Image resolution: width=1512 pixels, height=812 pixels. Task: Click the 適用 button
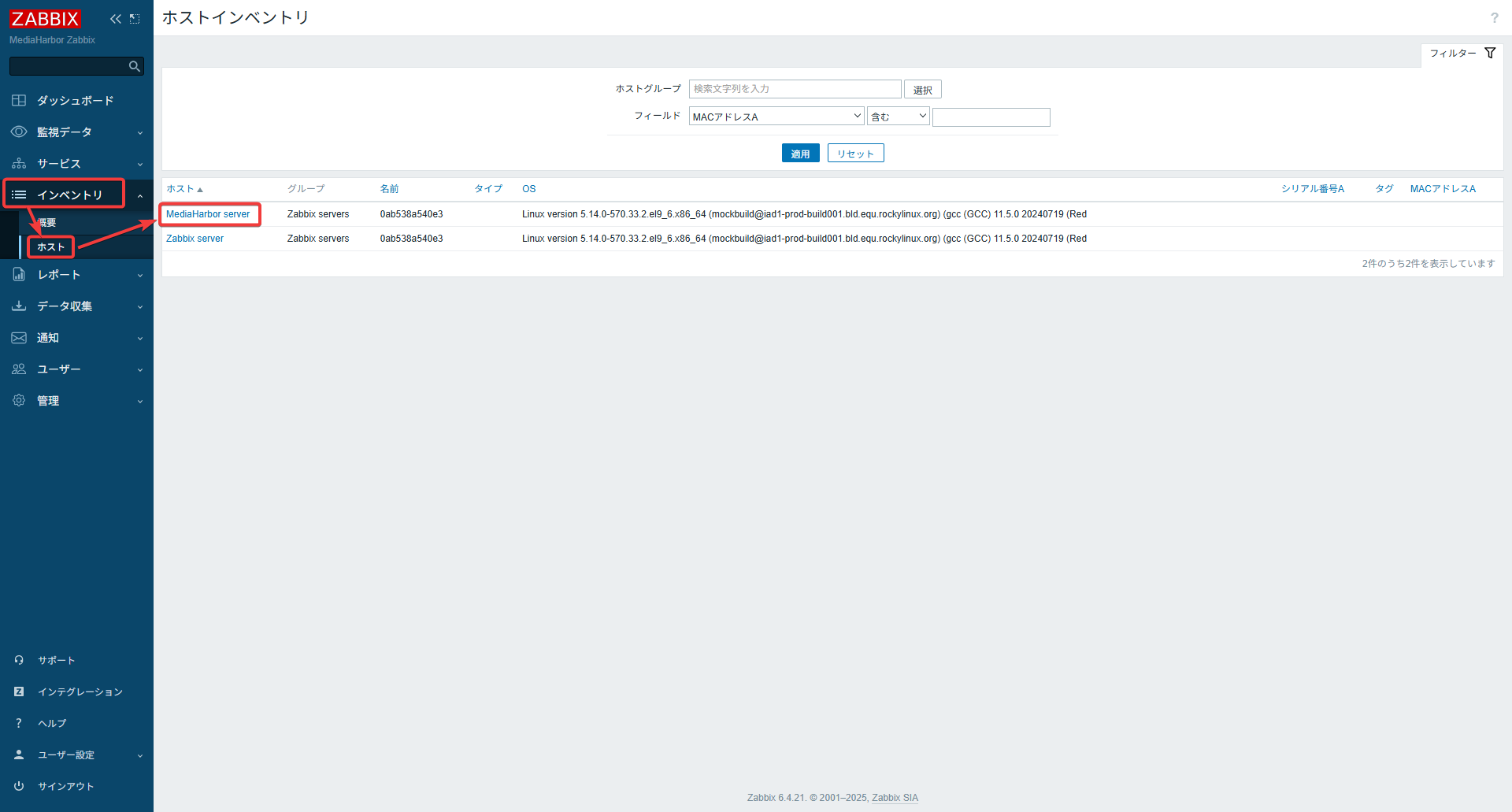(800, 154)
